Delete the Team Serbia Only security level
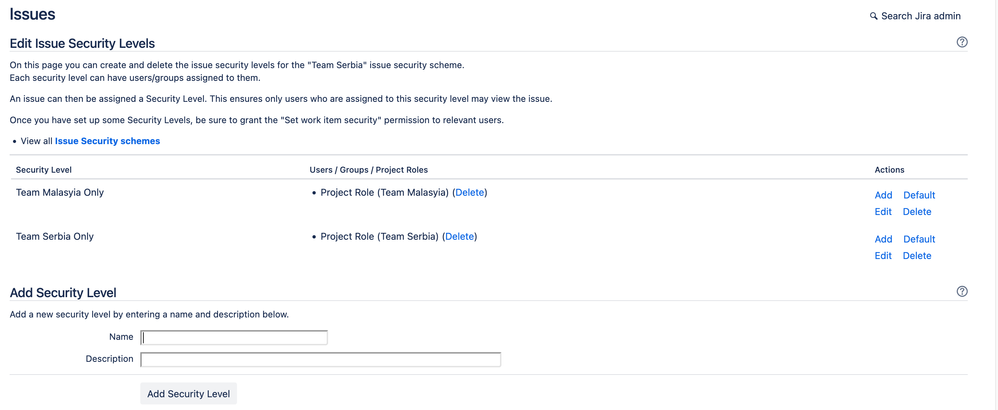998x410 pixels. 917,256
